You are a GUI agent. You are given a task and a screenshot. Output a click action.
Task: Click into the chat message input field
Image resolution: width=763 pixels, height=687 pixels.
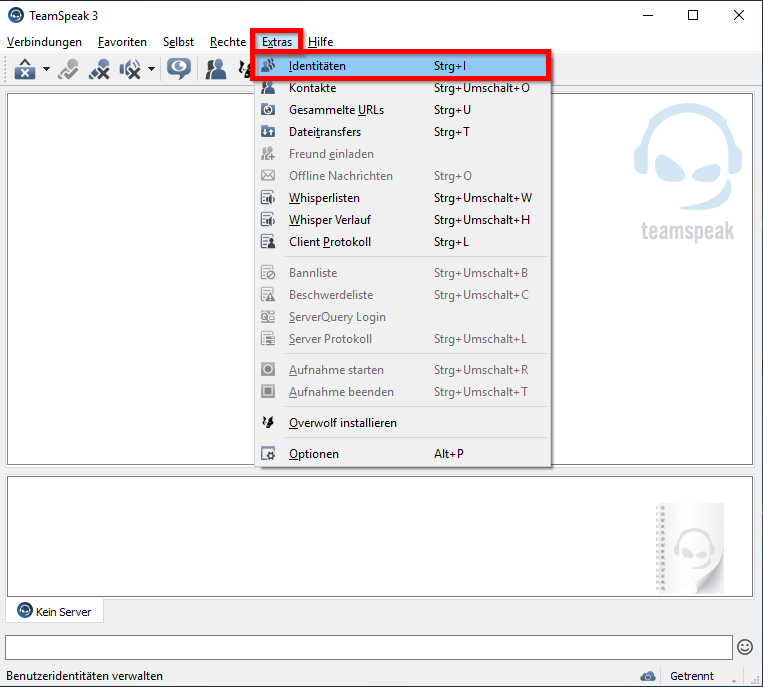[369, 648]
